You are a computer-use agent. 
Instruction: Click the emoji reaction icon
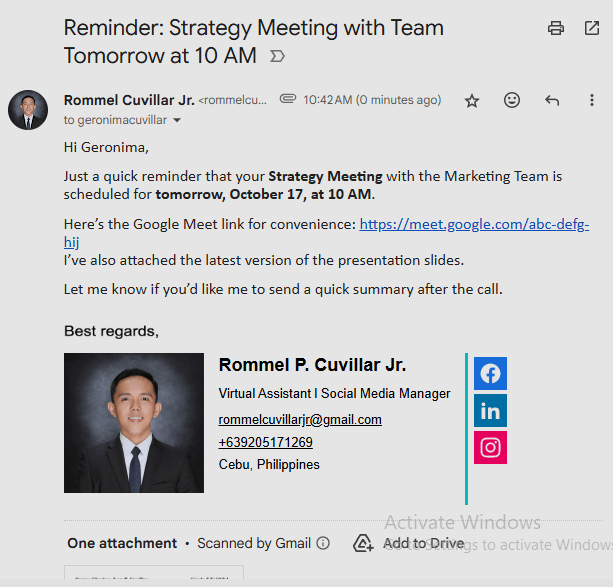512,100
